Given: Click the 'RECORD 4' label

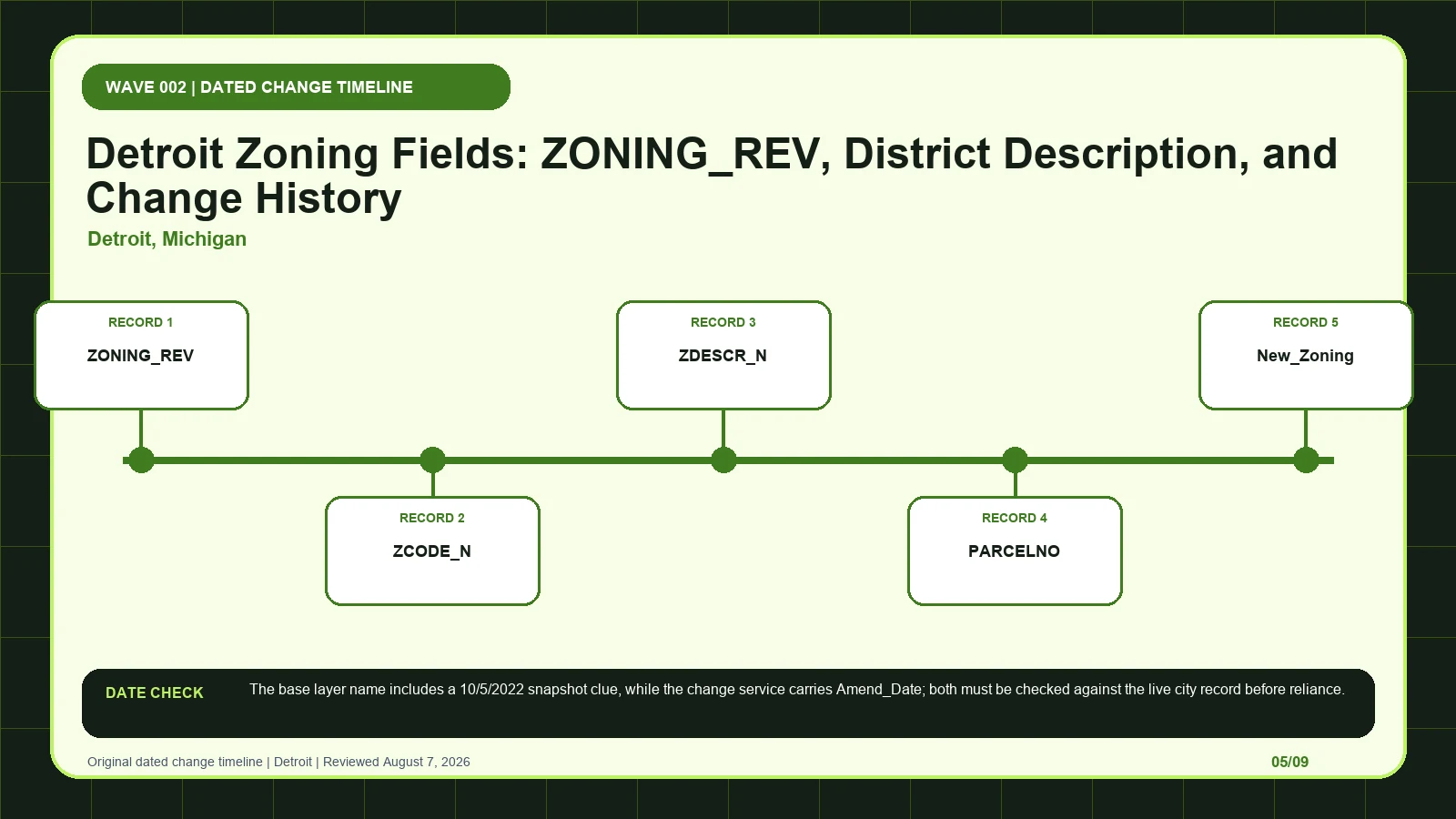Looking at the screenshot, I should 1014,518.
